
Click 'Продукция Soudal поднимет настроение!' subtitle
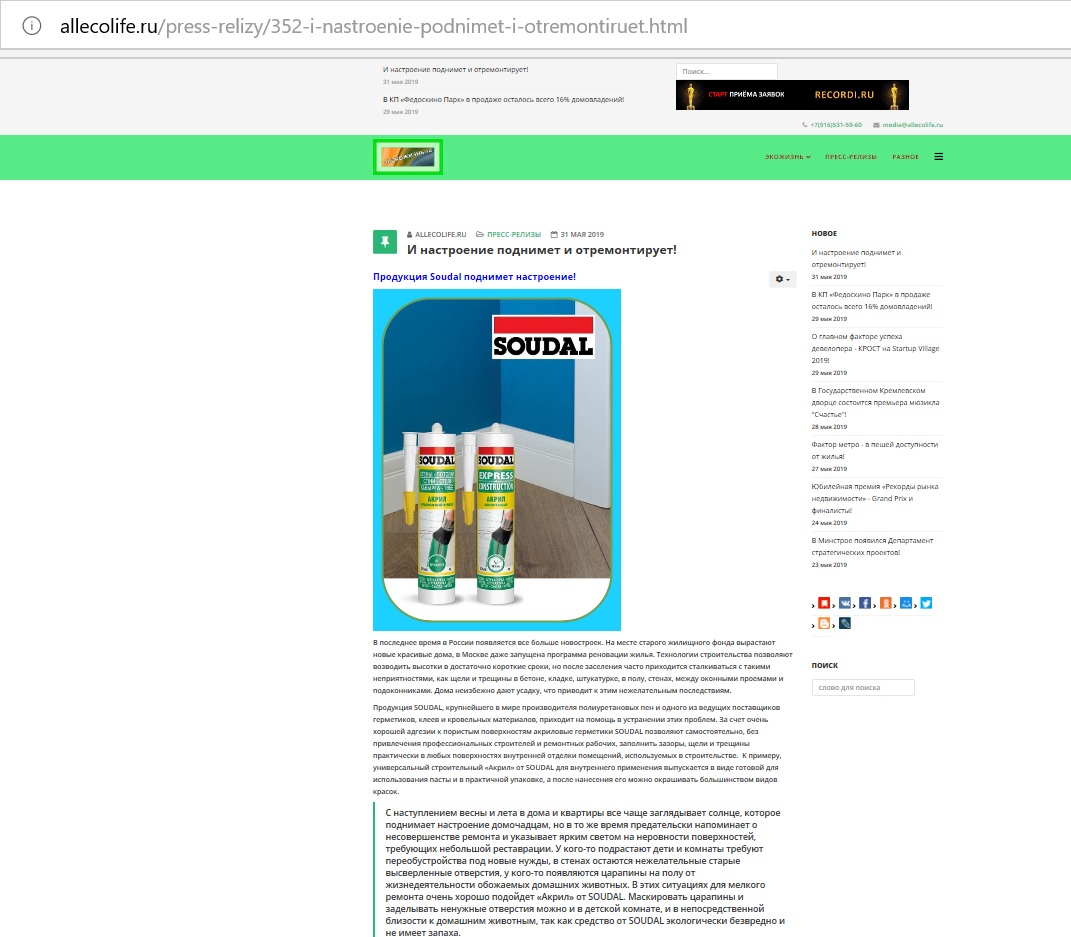[474, 277]
